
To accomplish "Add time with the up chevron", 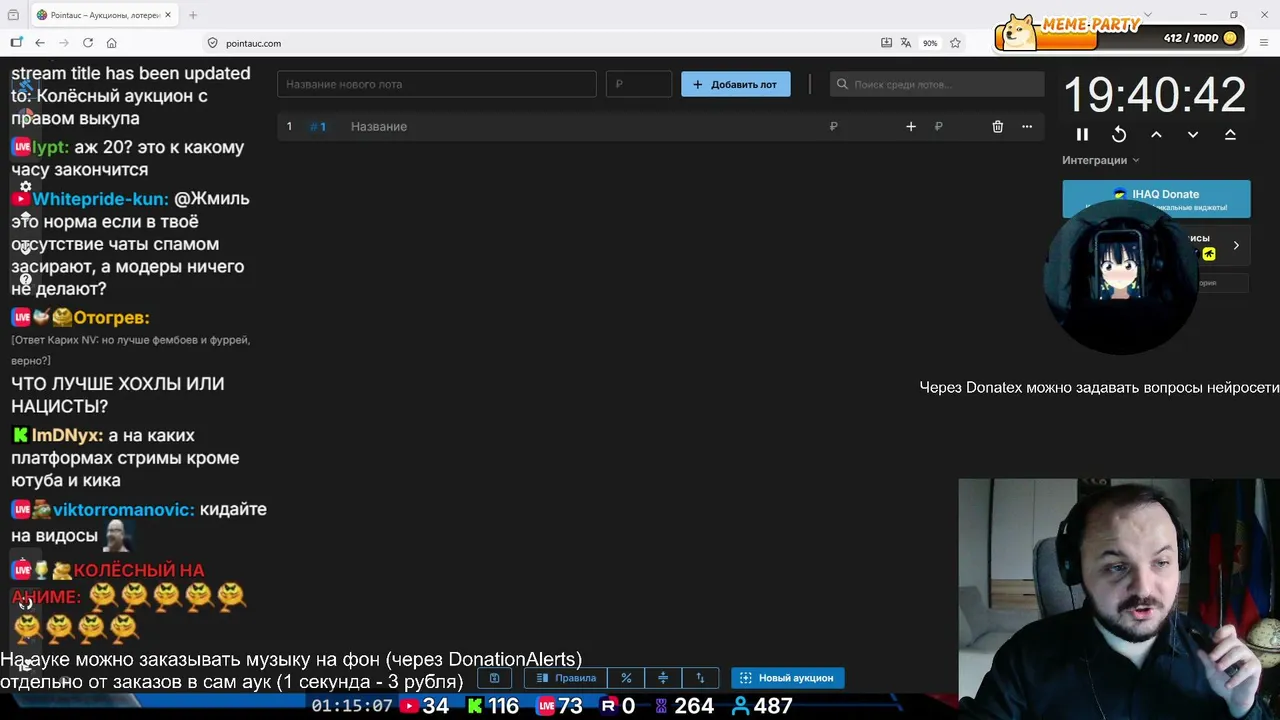I will (x=1156, y=134).
